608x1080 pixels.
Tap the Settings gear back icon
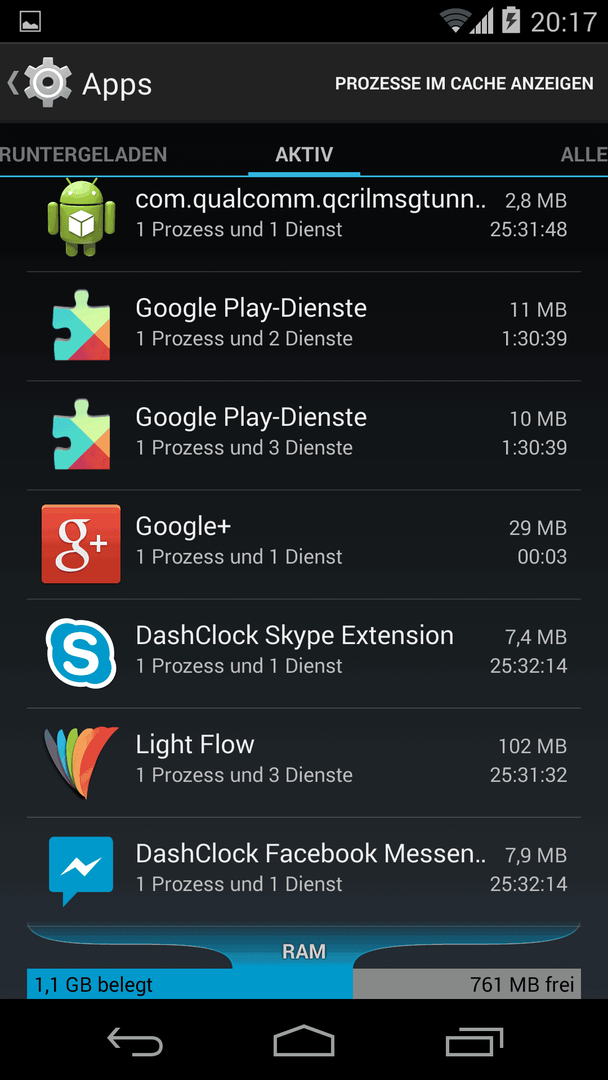click(40, 83)
